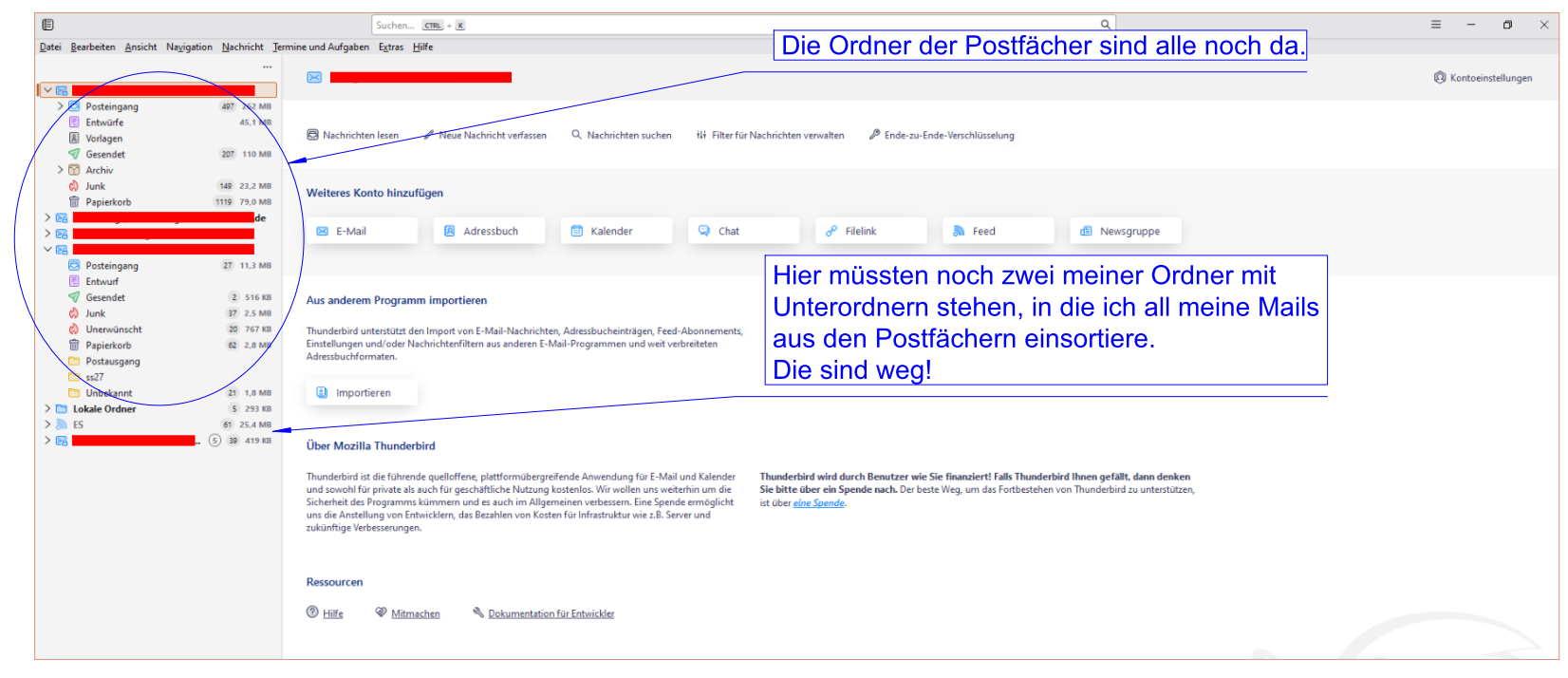Image resolution: width=1568 pixels, height=678 pixels.
Task: Toggle the spaces toolbar icon at top left
Action: [x=47, y=25]
